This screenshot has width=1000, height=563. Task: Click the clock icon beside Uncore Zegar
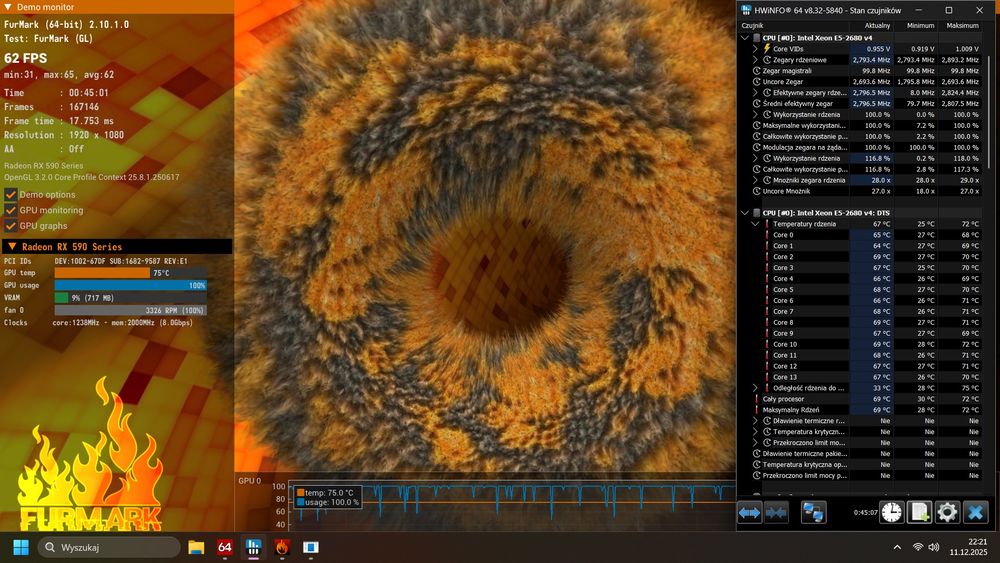pos(756,82)
